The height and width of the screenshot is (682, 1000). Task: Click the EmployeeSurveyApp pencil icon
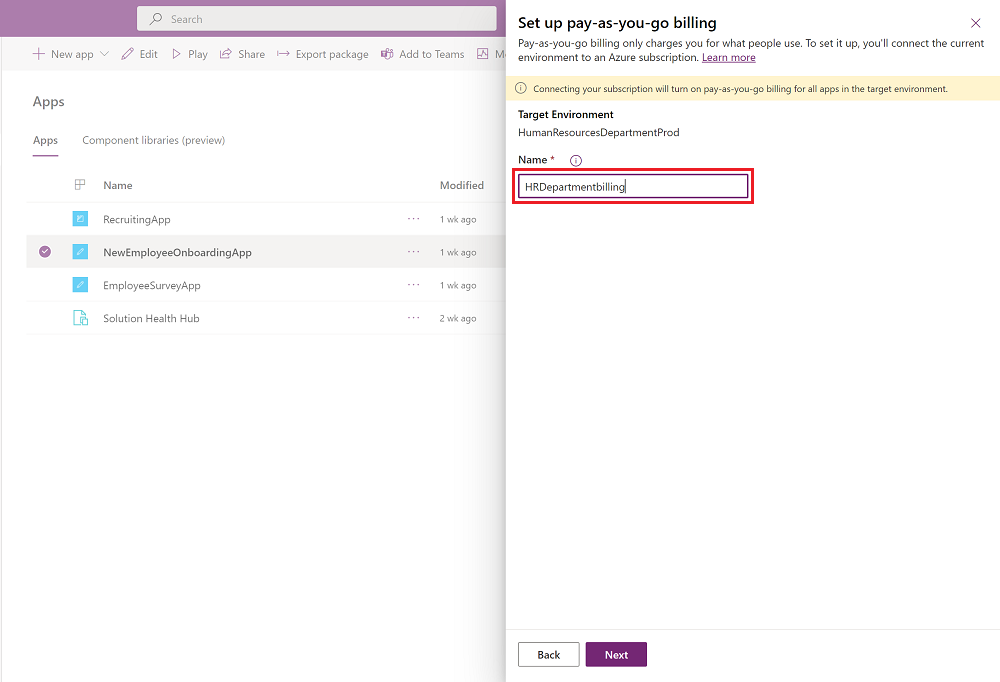click(80, 285)
